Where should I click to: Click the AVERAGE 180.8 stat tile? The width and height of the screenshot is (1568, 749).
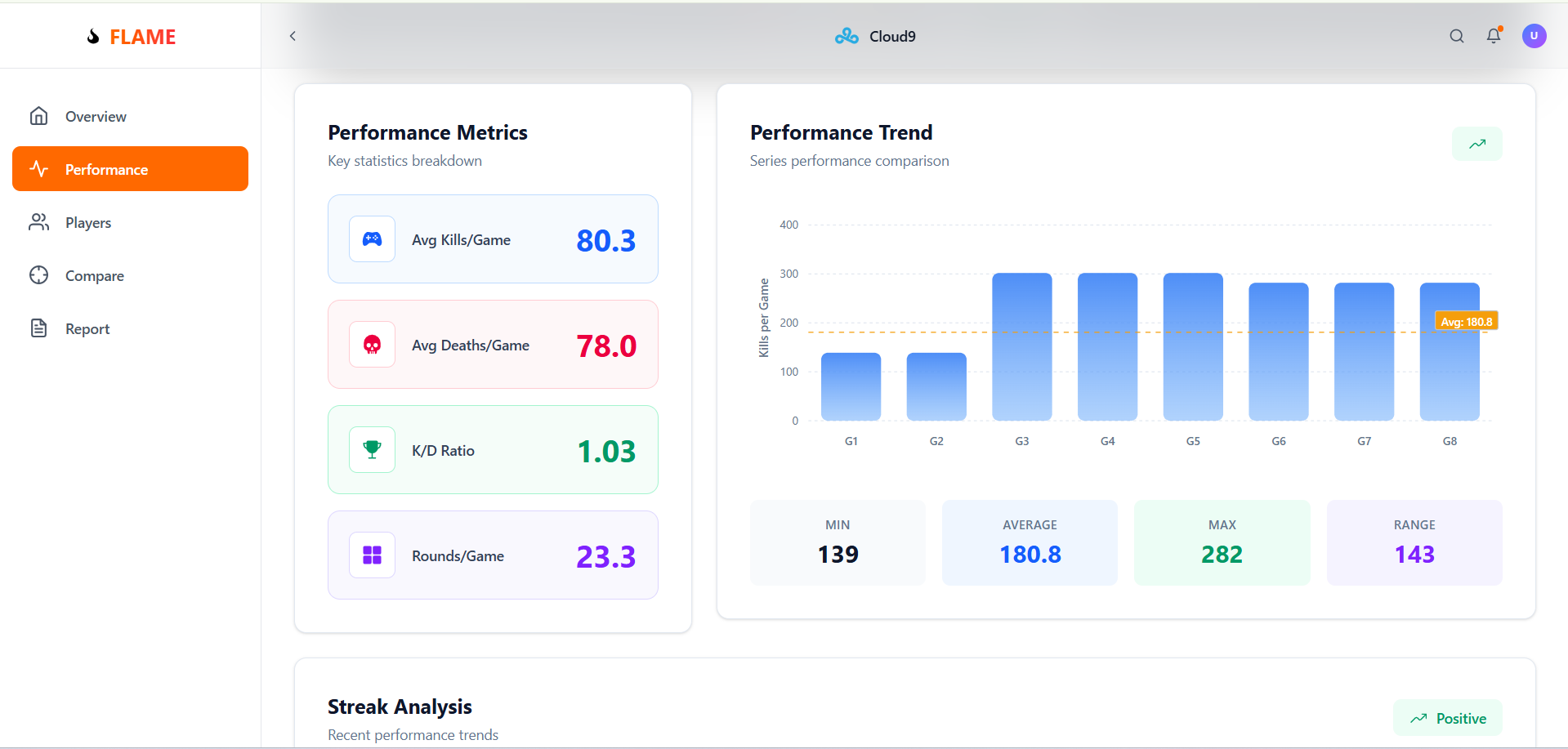point(1030,542)
